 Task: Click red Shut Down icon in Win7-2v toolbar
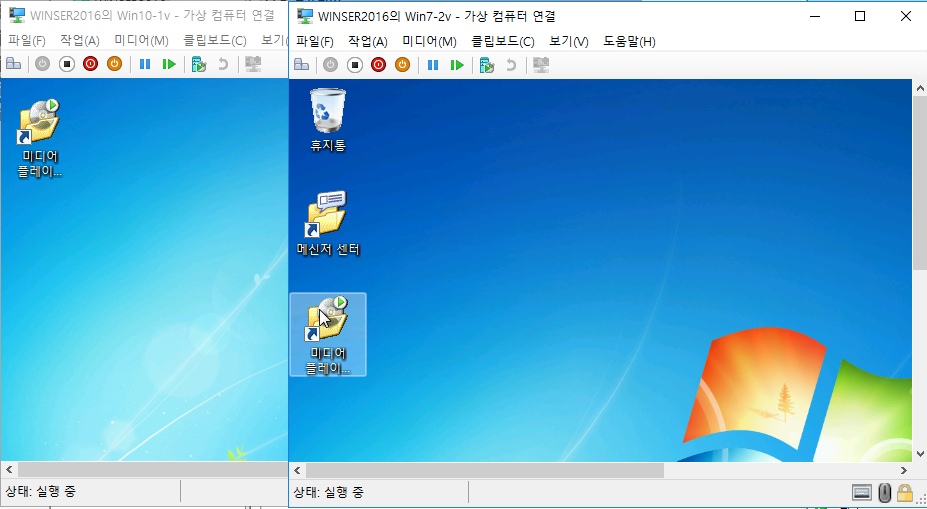[x=378, y=64]
